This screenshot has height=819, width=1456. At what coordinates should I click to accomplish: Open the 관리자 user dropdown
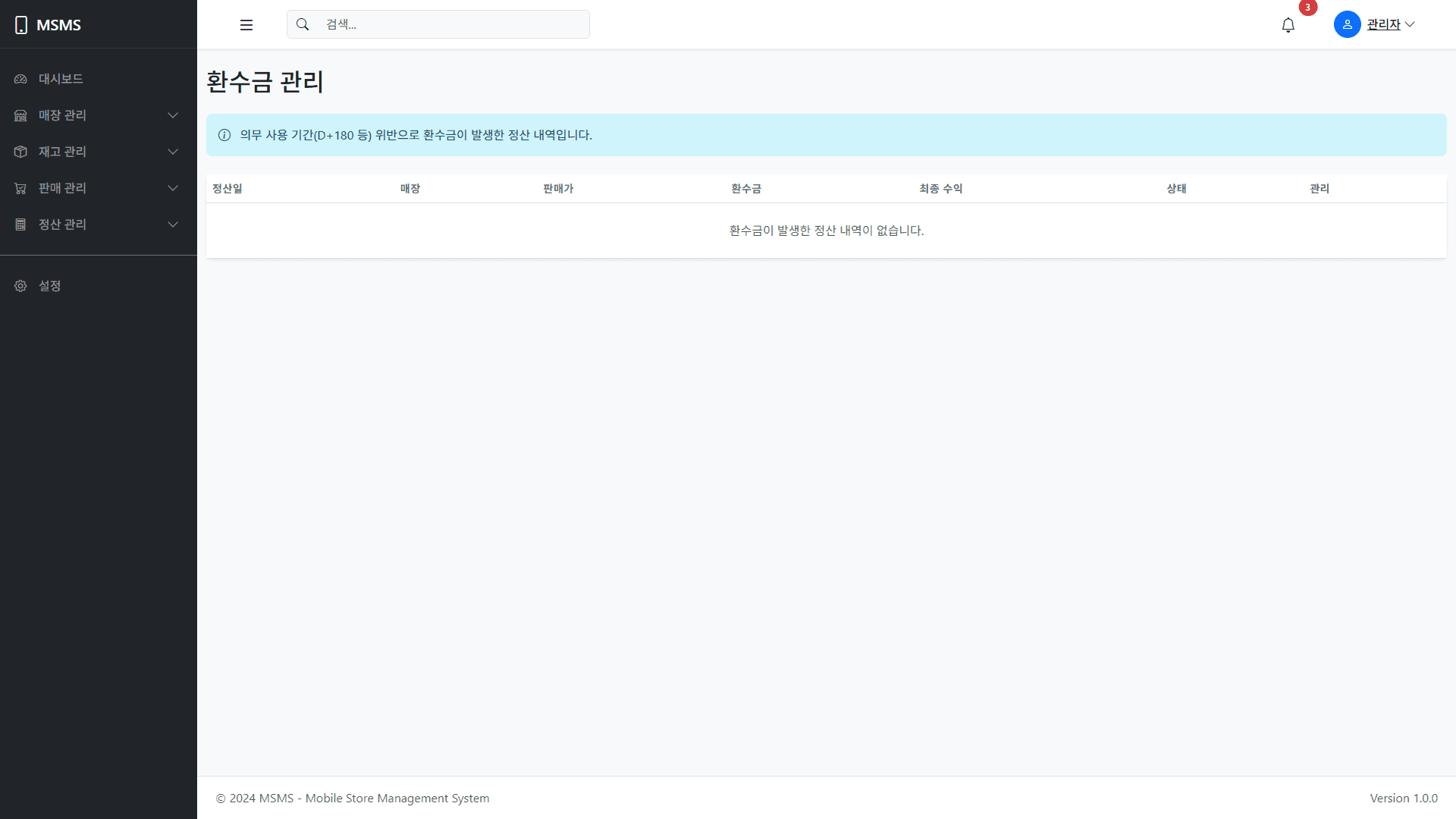point(1390,24)
